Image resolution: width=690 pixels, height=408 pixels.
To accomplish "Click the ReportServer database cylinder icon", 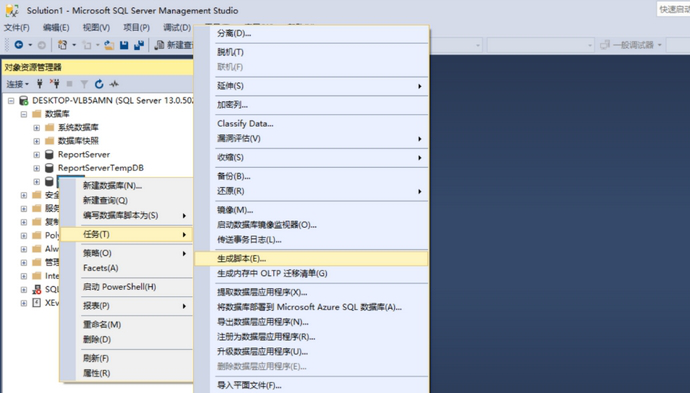I will (49, 154).
